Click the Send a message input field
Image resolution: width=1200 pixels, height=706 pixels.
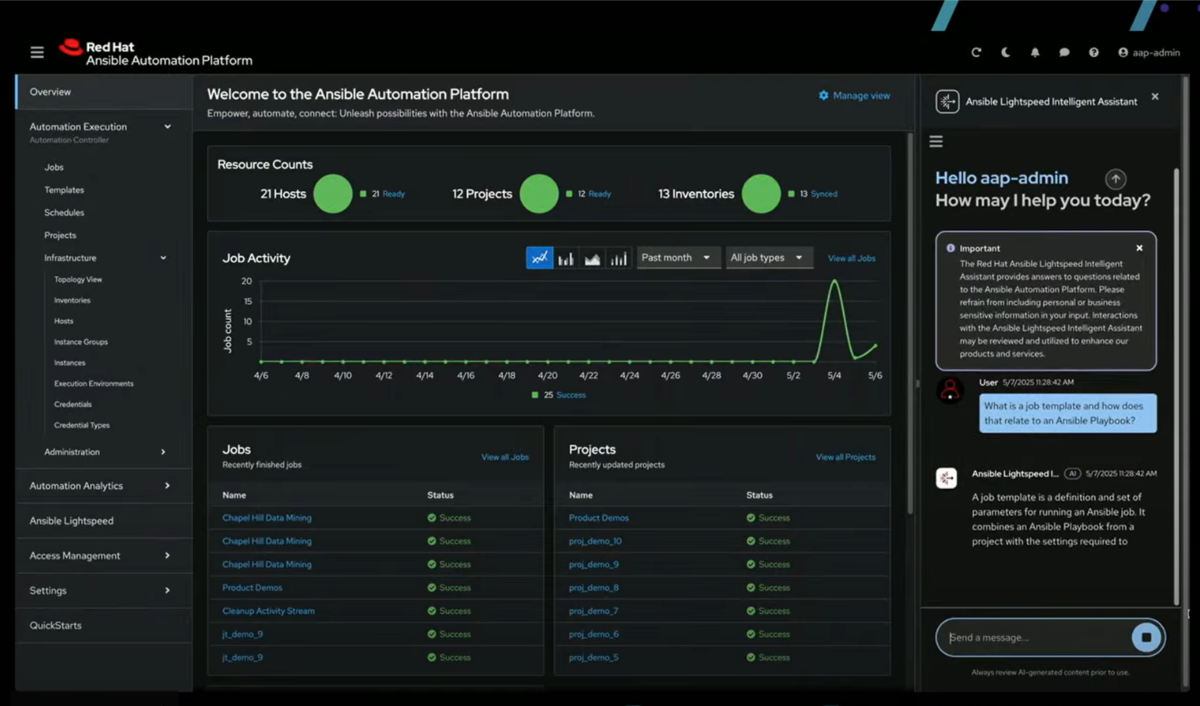[x=1038, y=637]
